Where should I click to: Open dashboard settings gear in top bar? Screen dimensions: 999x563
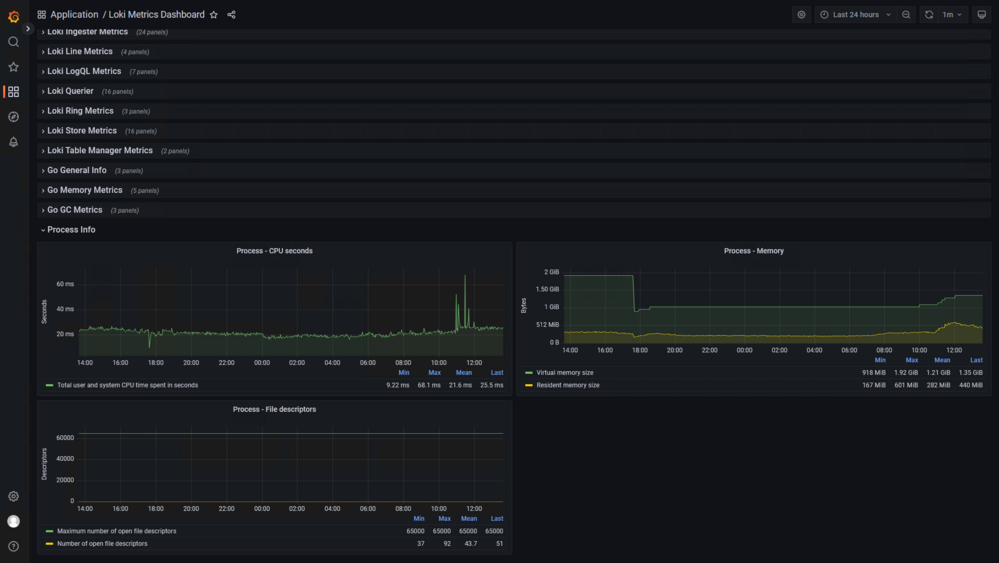[801, 15]
